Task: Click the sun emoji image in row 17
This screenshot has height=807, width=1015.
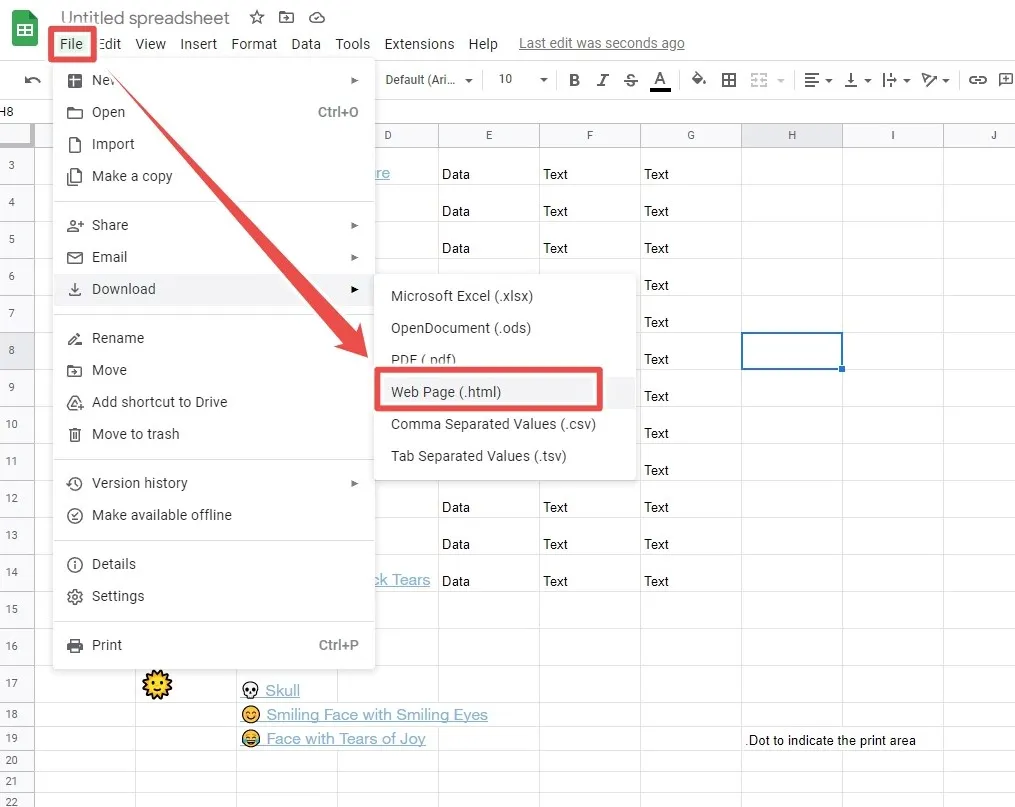Action: click(157, 685)
